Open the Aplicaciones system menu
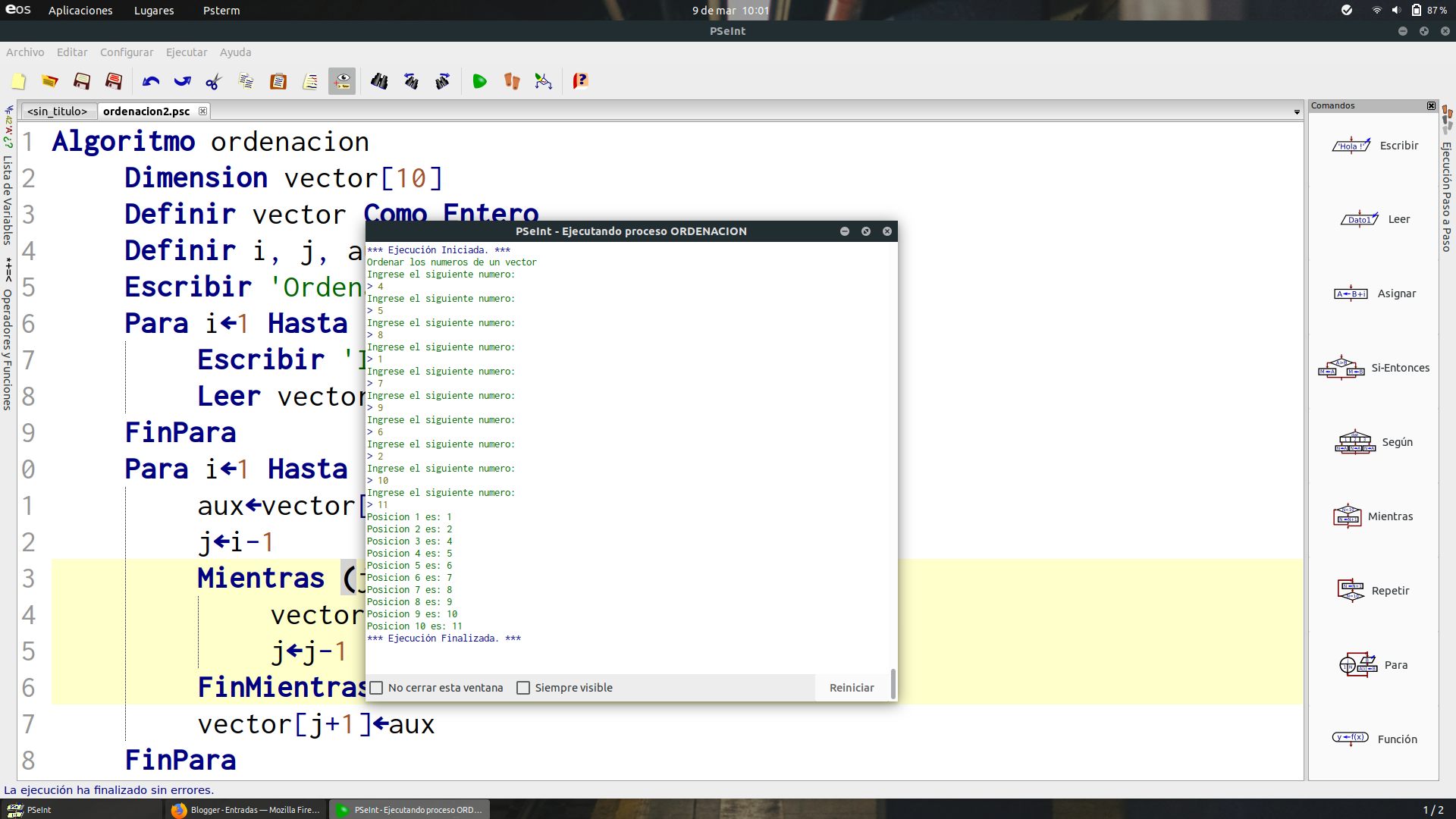This screenshot has width=1456, height=819. point(80,11)
